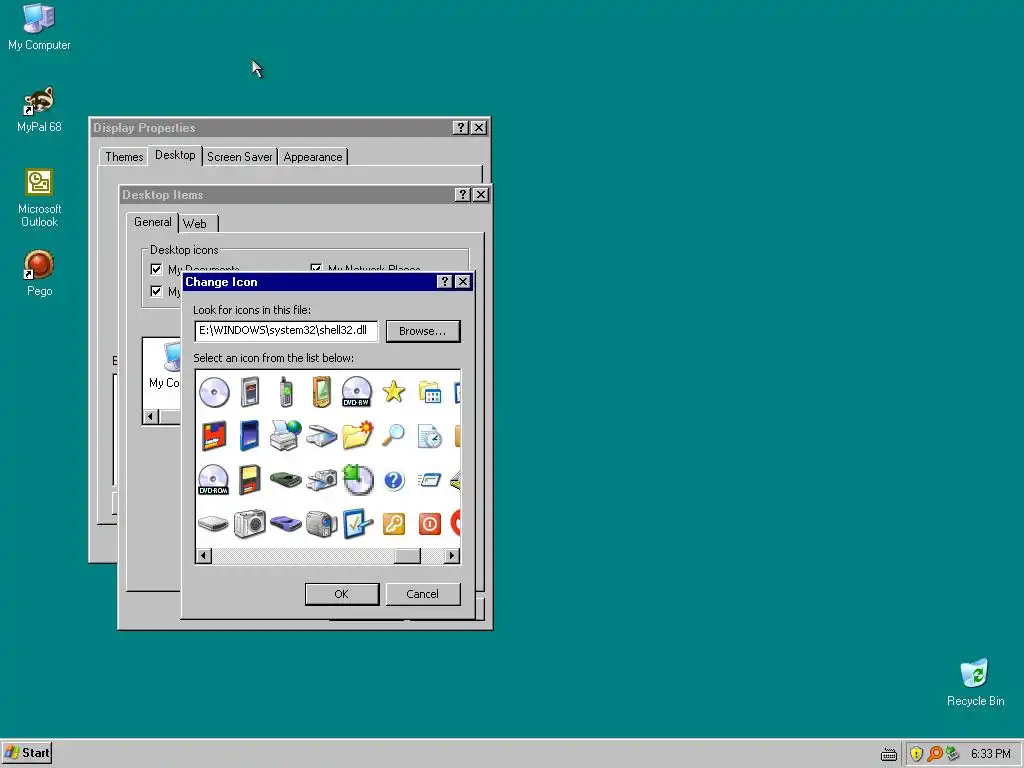Pick the yellow and black memory card icon

point(249,480)
